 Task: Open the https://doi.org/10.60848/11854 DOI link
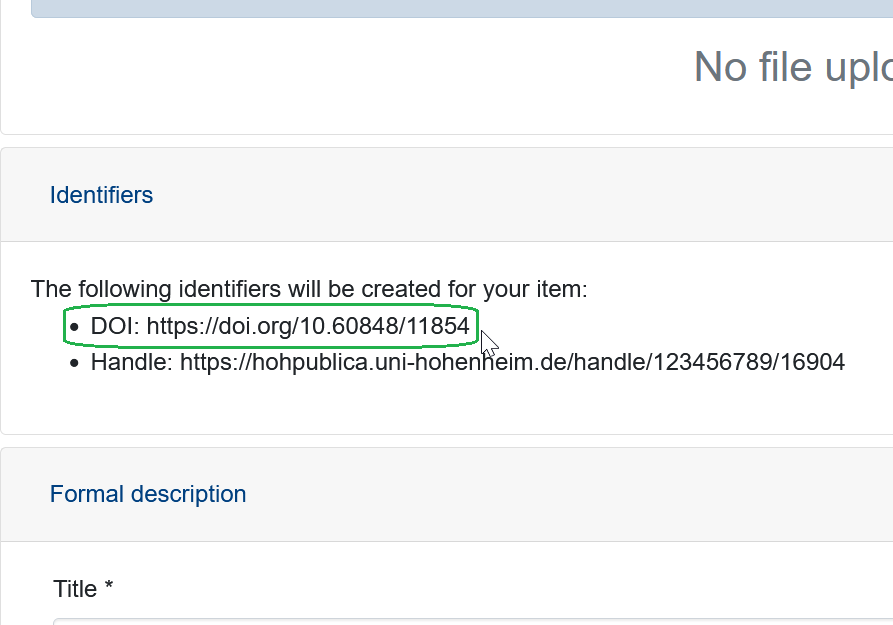(308, 326)
